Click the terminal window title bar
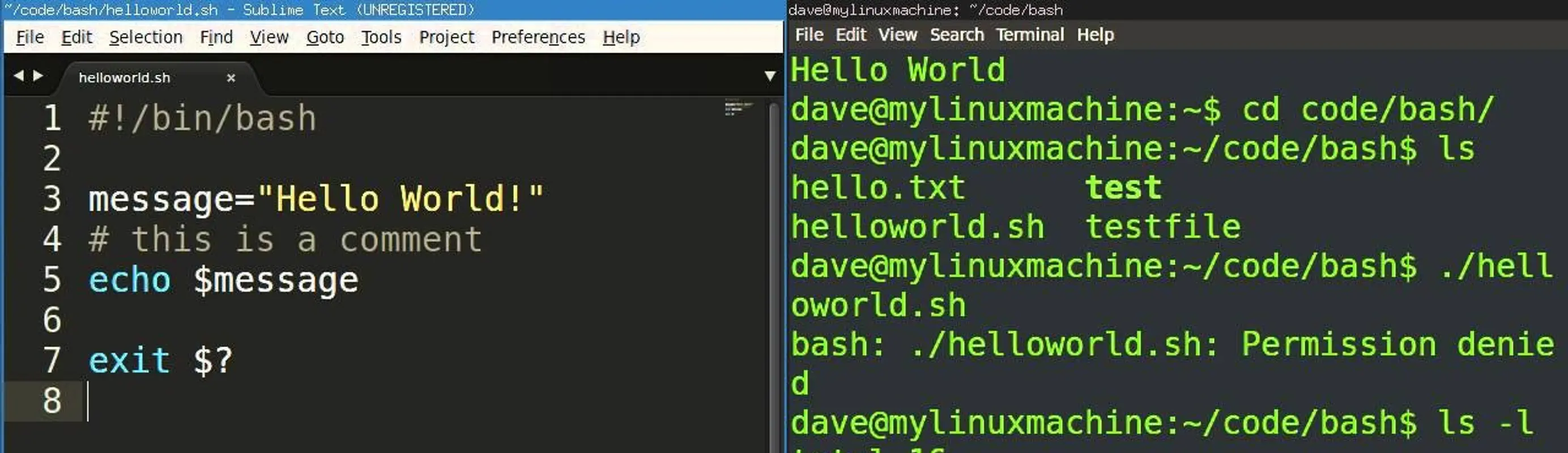 [1177, 10]
